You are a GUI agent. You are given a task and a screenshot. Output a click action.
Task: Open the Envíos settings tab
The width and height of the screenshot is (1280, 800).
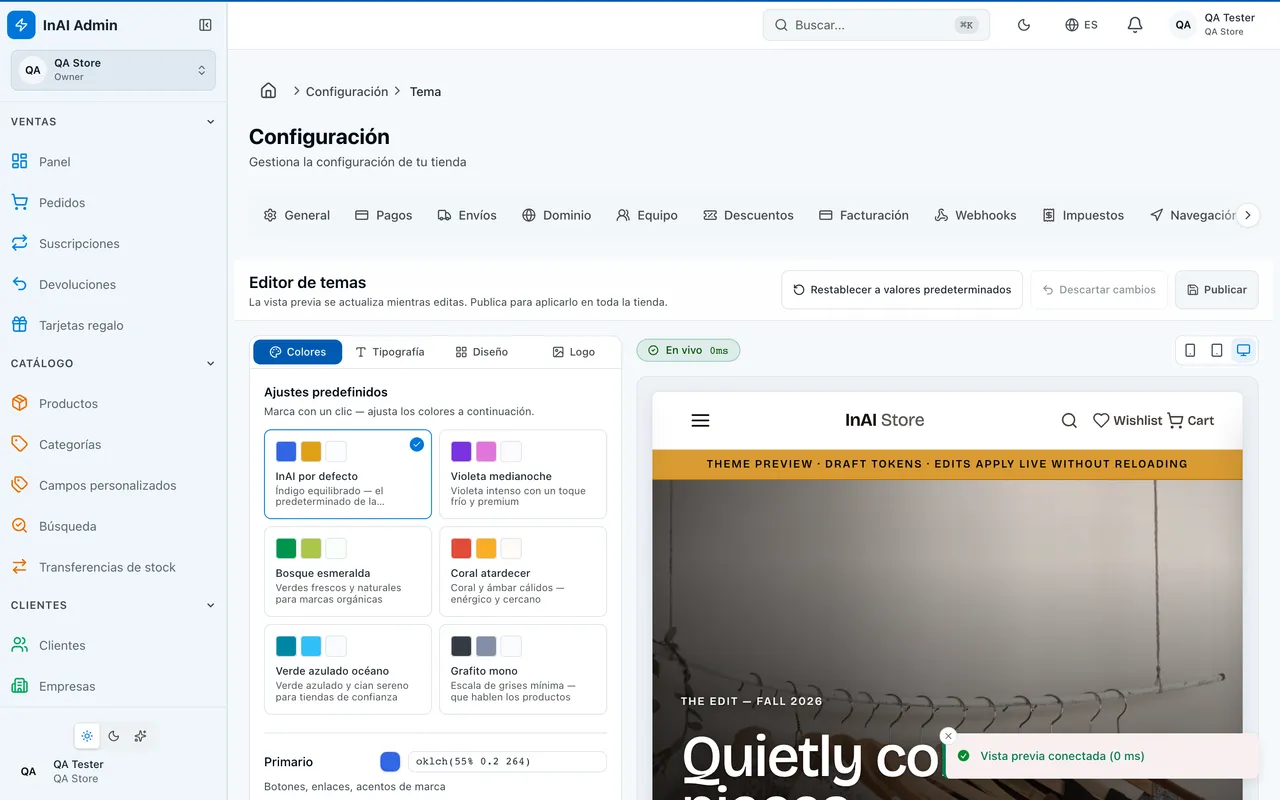[x=467, y=215]
